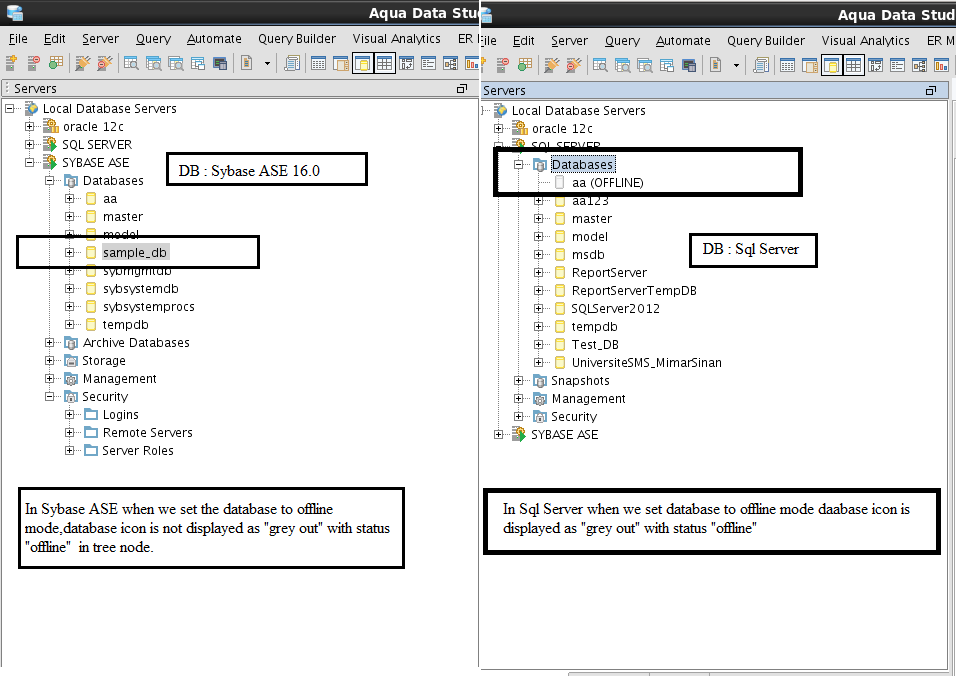The image size is (958, 678).
Task: Click the scroll-shaped script icon in left toolbar
Action: click(291, 63)
